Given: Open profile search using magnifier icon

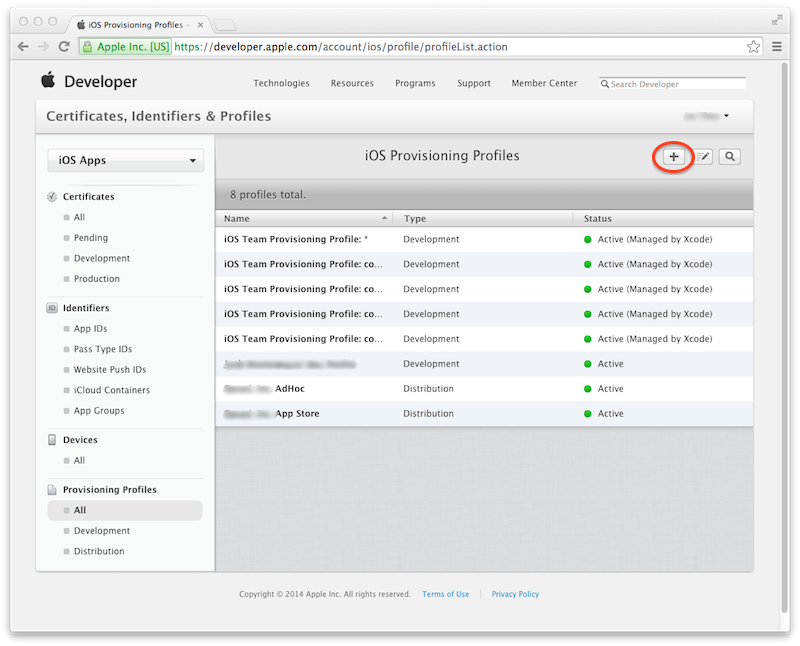Looking at the screenshot, I should [x=729, y=157].
